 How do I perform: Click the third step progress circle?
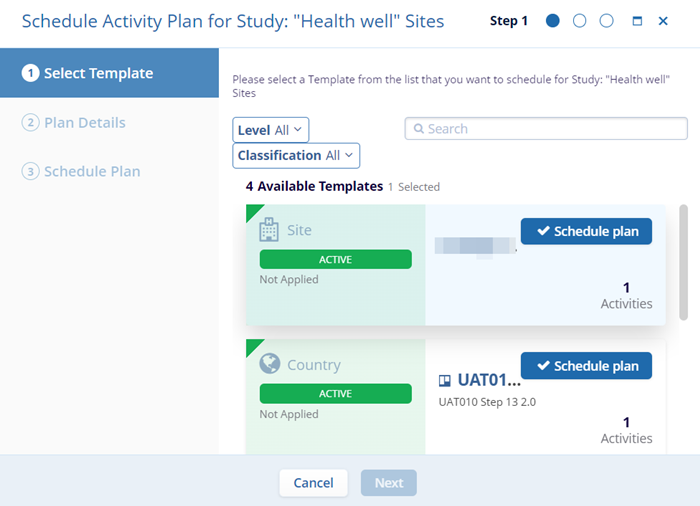[606, 21]
